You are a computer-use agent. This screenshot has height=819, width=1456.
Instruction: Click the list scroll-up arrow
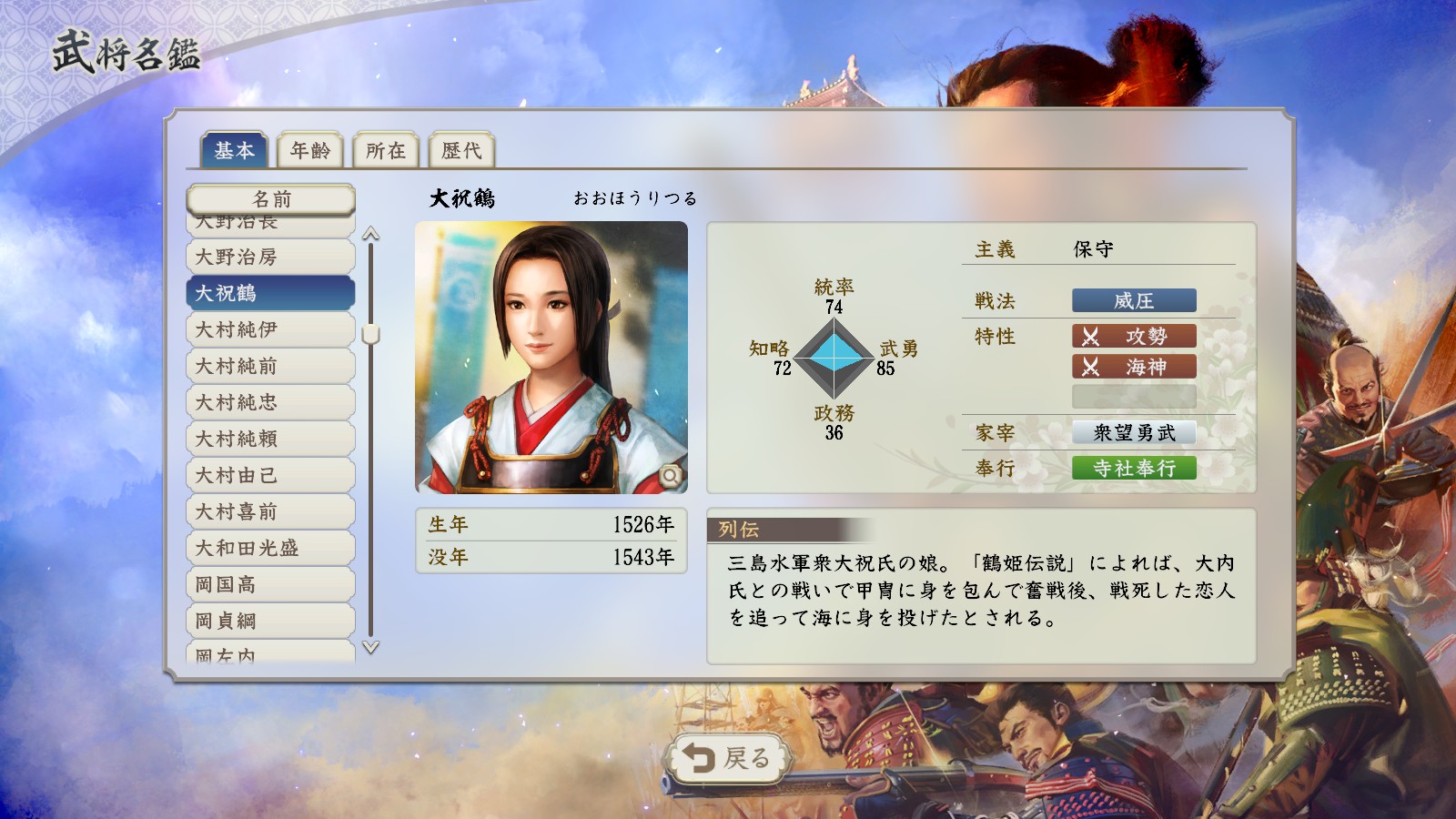370,234
